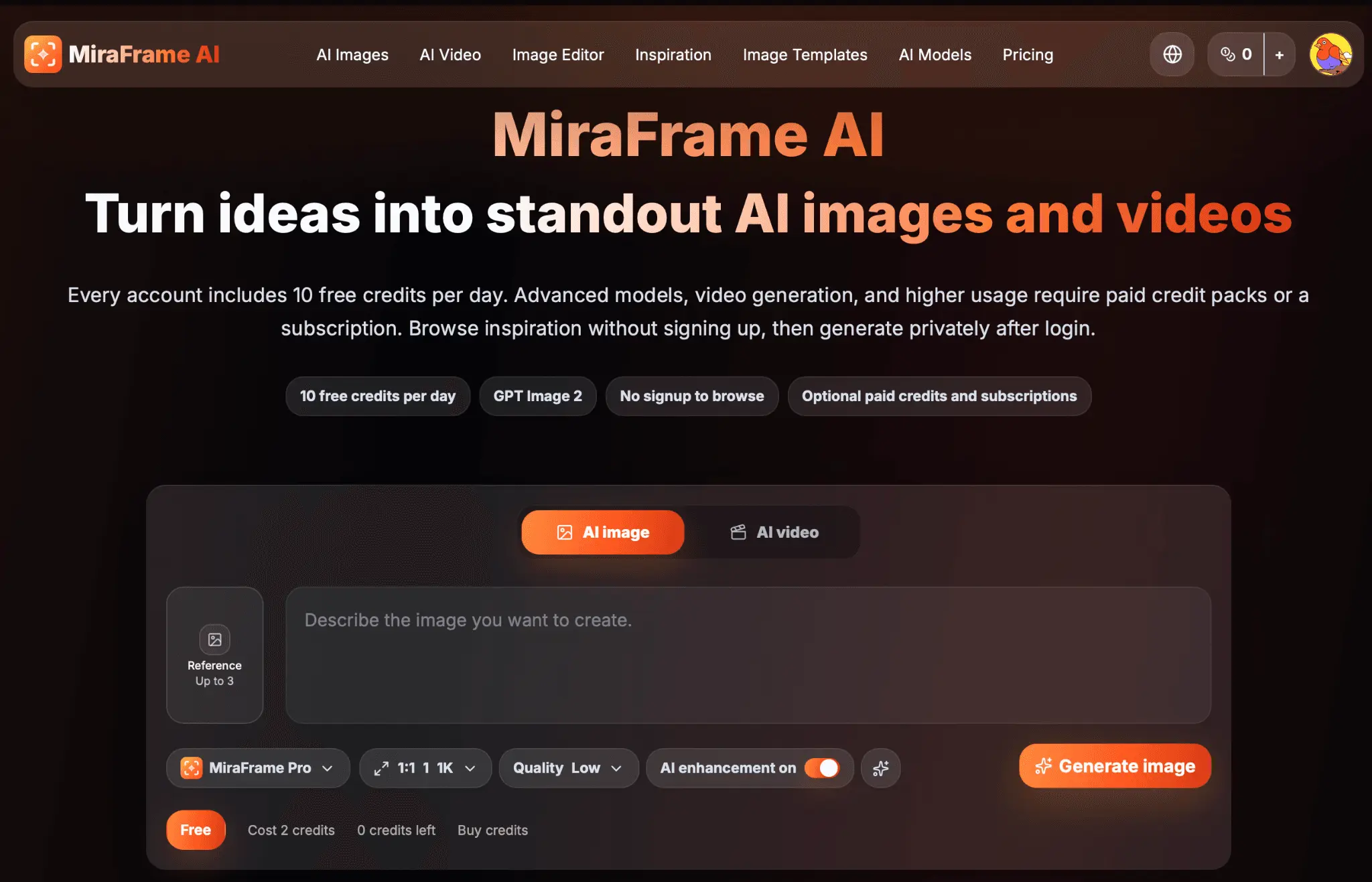Navigate to the Inspiration page
The height and width of the screenshot is (882, 1372).
click(x=673, y=55)
